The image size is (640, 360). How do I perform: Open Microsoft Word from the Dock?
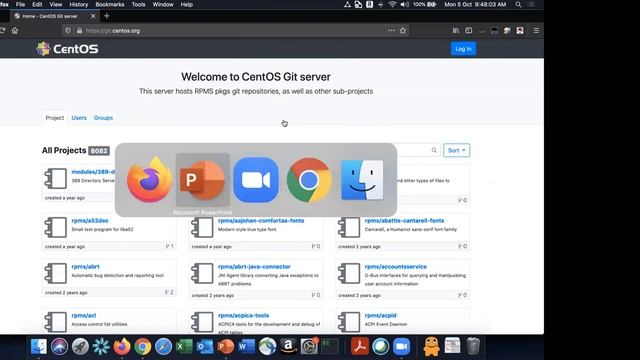[247, 347]
